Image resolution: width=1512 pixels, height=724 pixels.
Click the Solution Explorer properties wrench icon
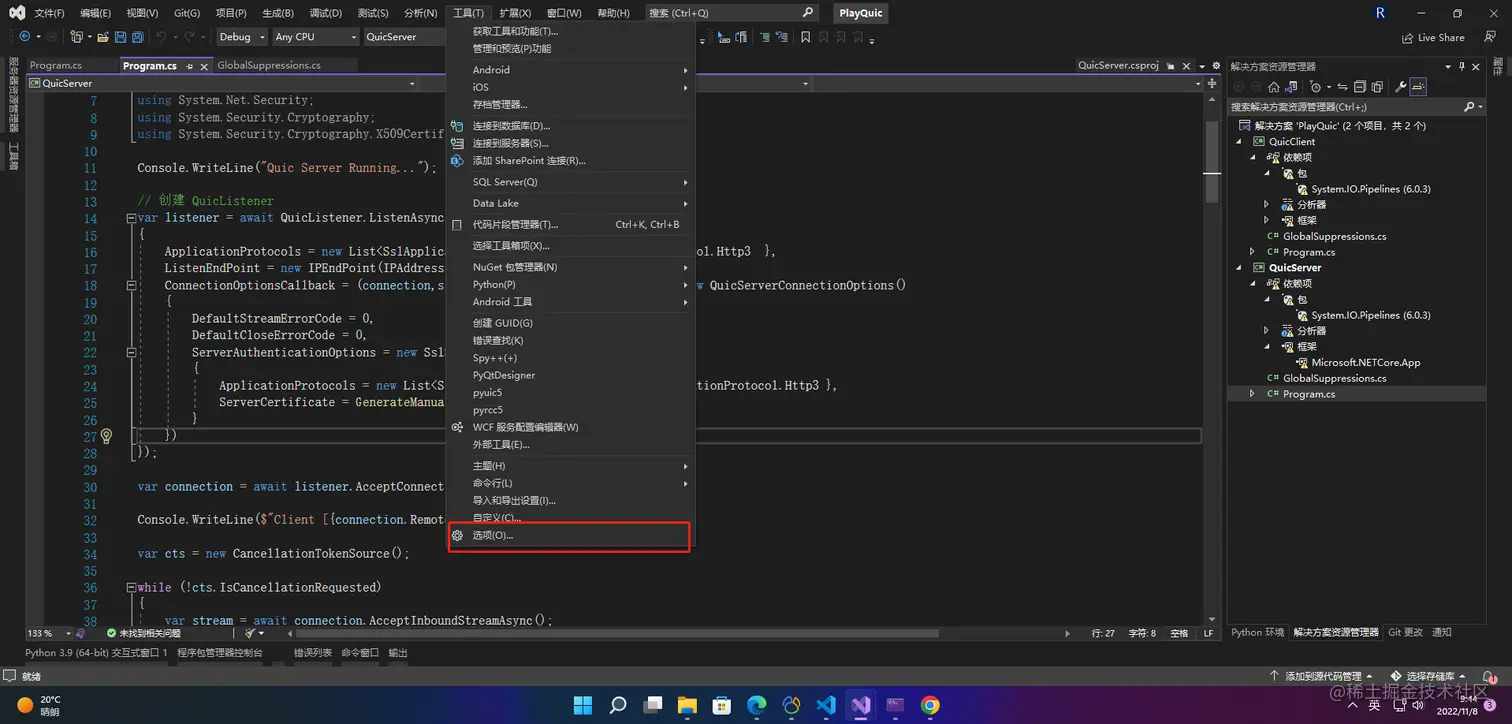1401,87
